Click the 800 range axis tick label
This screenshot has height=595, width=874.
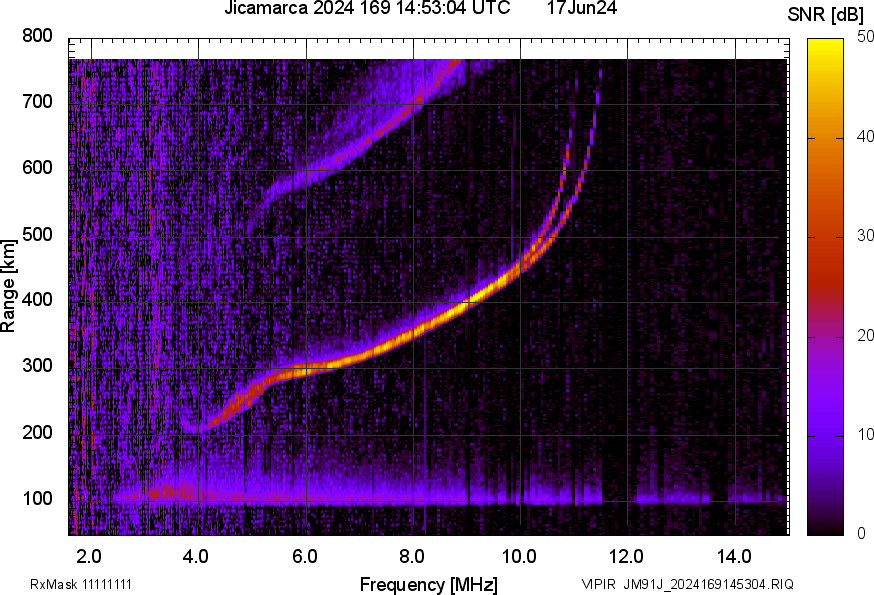(x=39, y=36)
